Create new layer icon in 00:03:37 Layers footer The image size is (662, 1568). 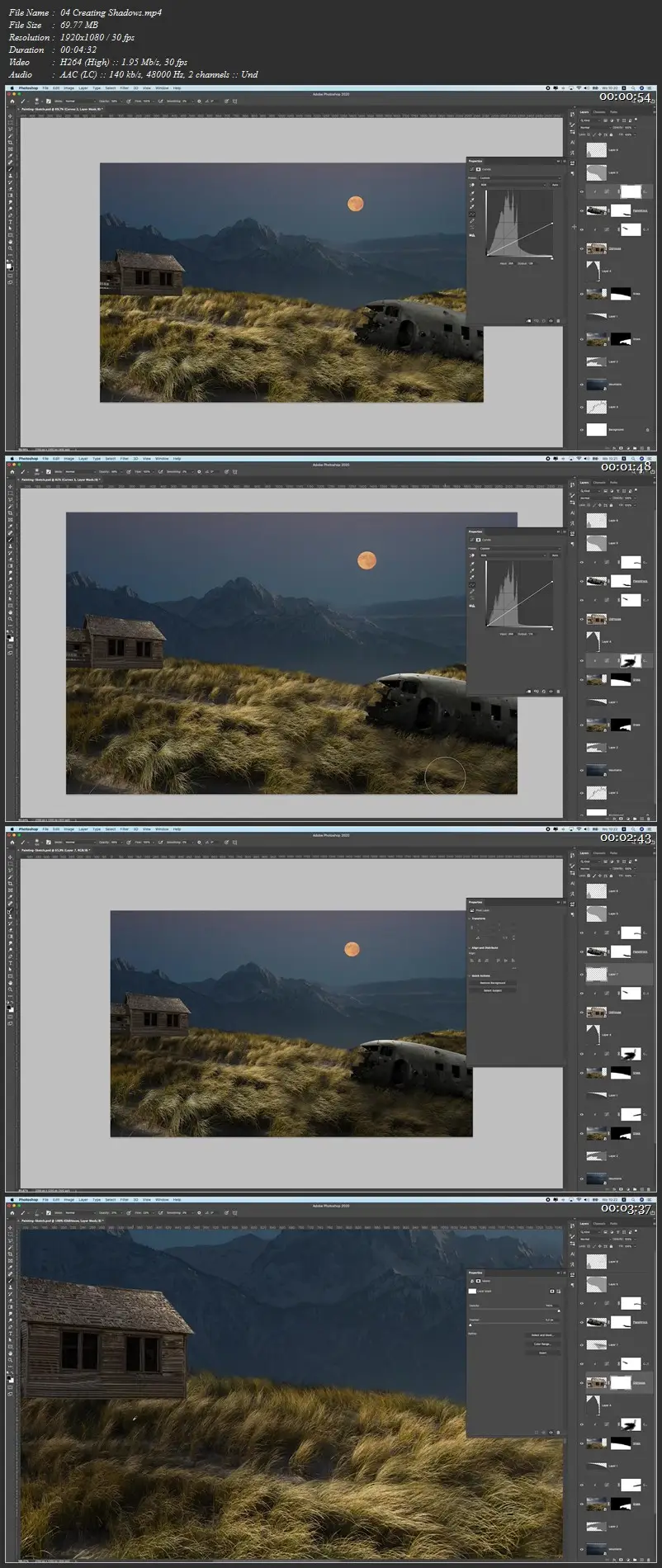641,1560
